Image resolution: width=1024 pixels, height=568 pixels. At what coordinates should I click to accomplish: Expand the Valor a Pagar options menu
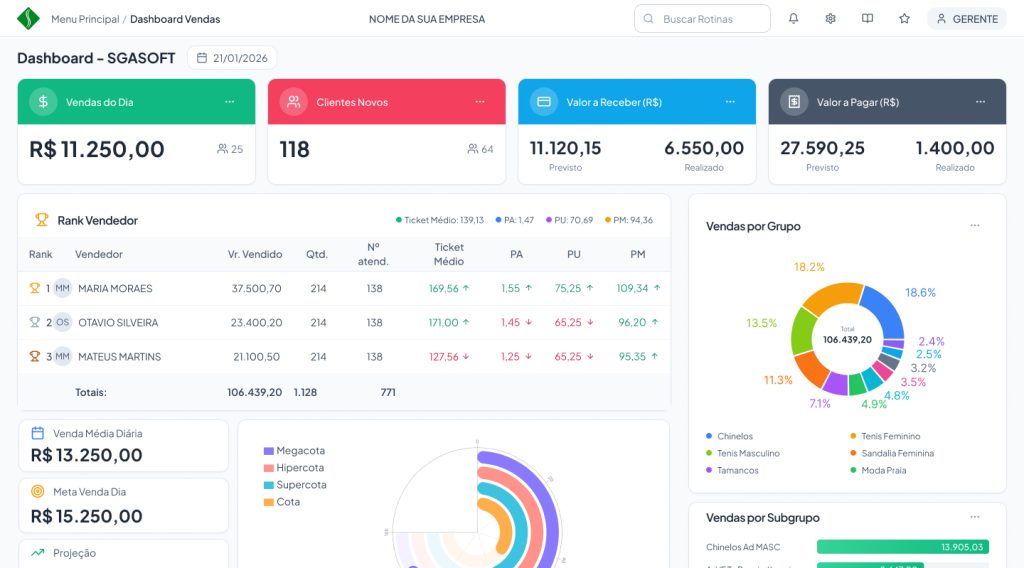click(981, 102)
